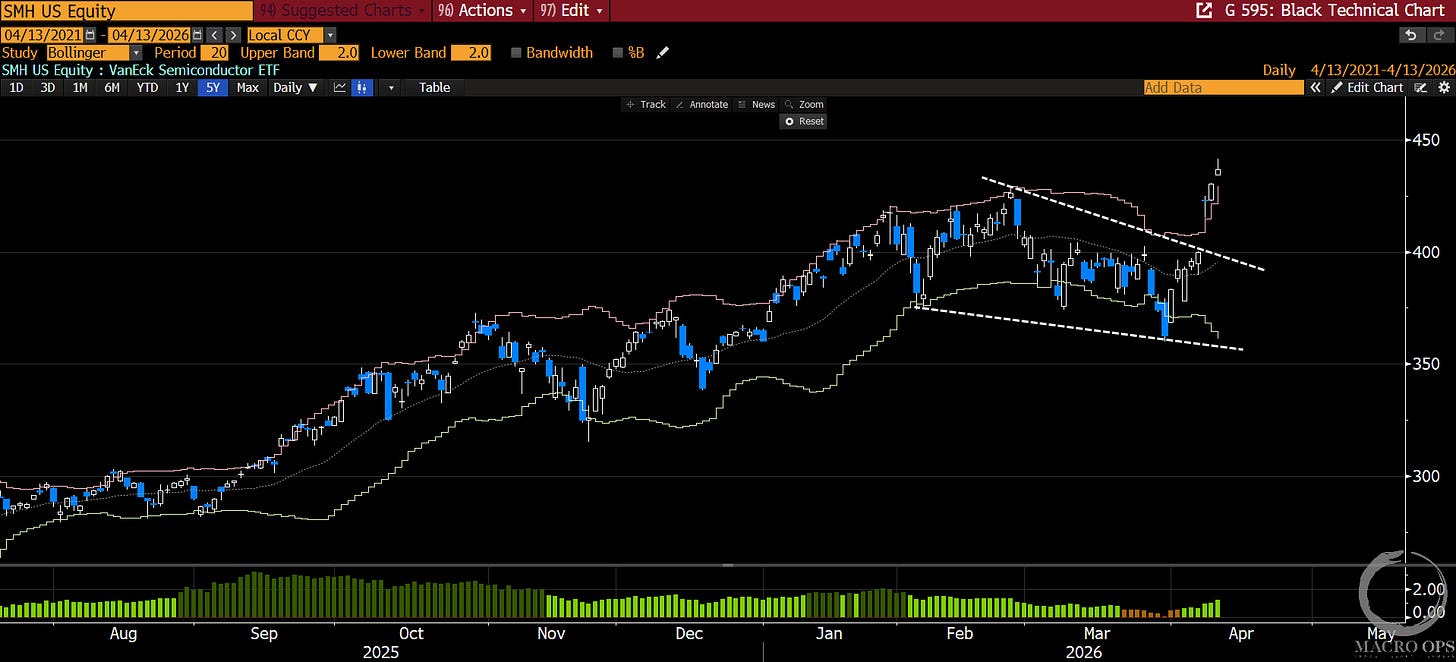The image size is (1456, 662).
Task: Select the 1D time range tab
Action: point(17,88)
